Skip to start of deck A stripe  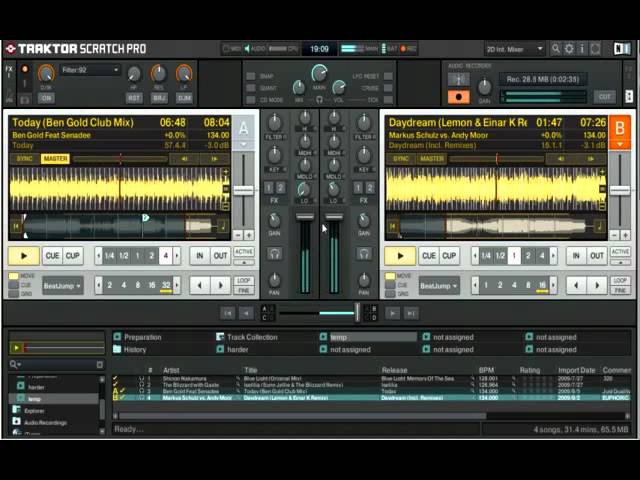(x=16, y=226)
